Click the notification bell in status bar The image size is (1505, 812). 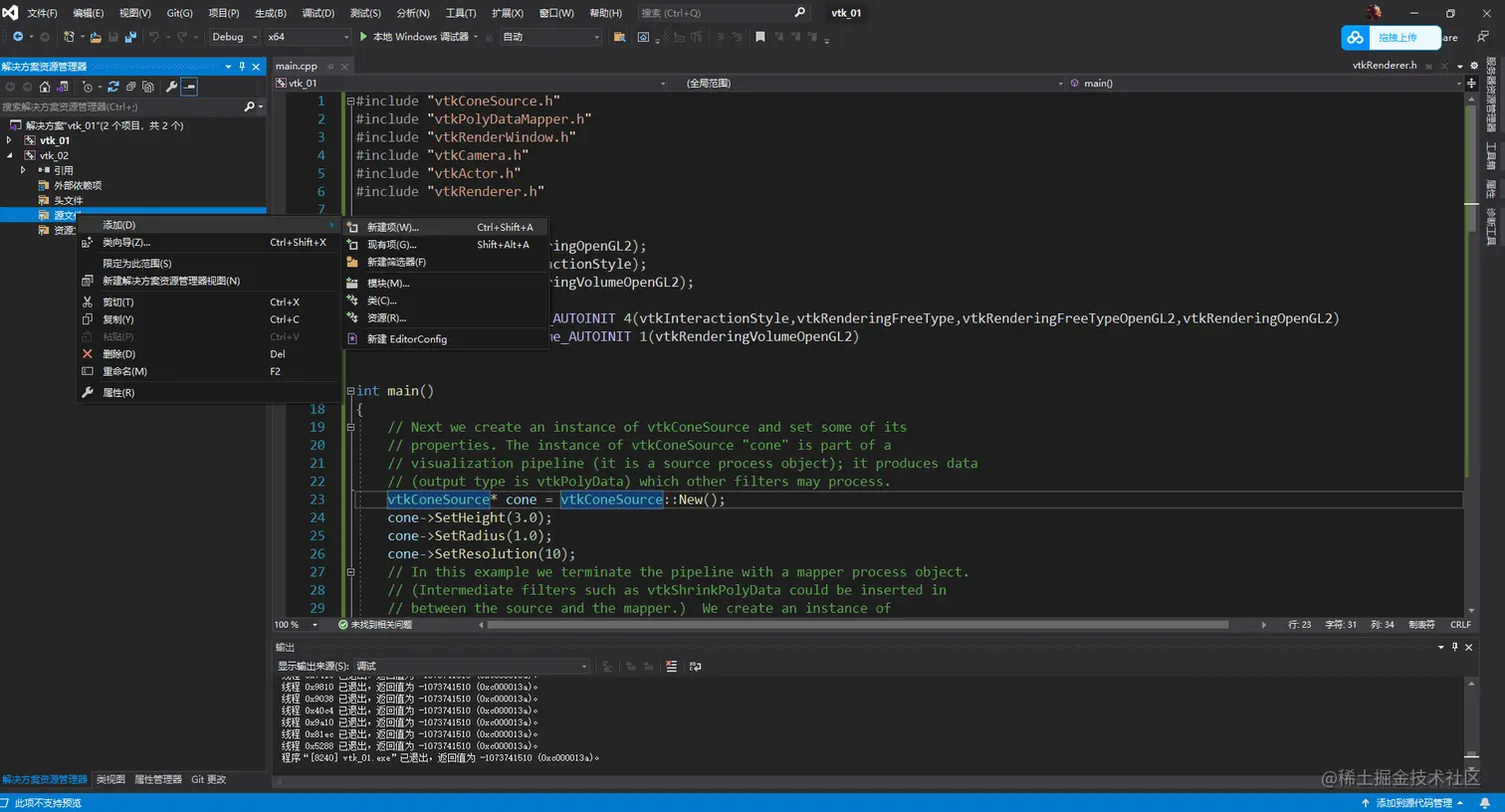pos(1484,803)
